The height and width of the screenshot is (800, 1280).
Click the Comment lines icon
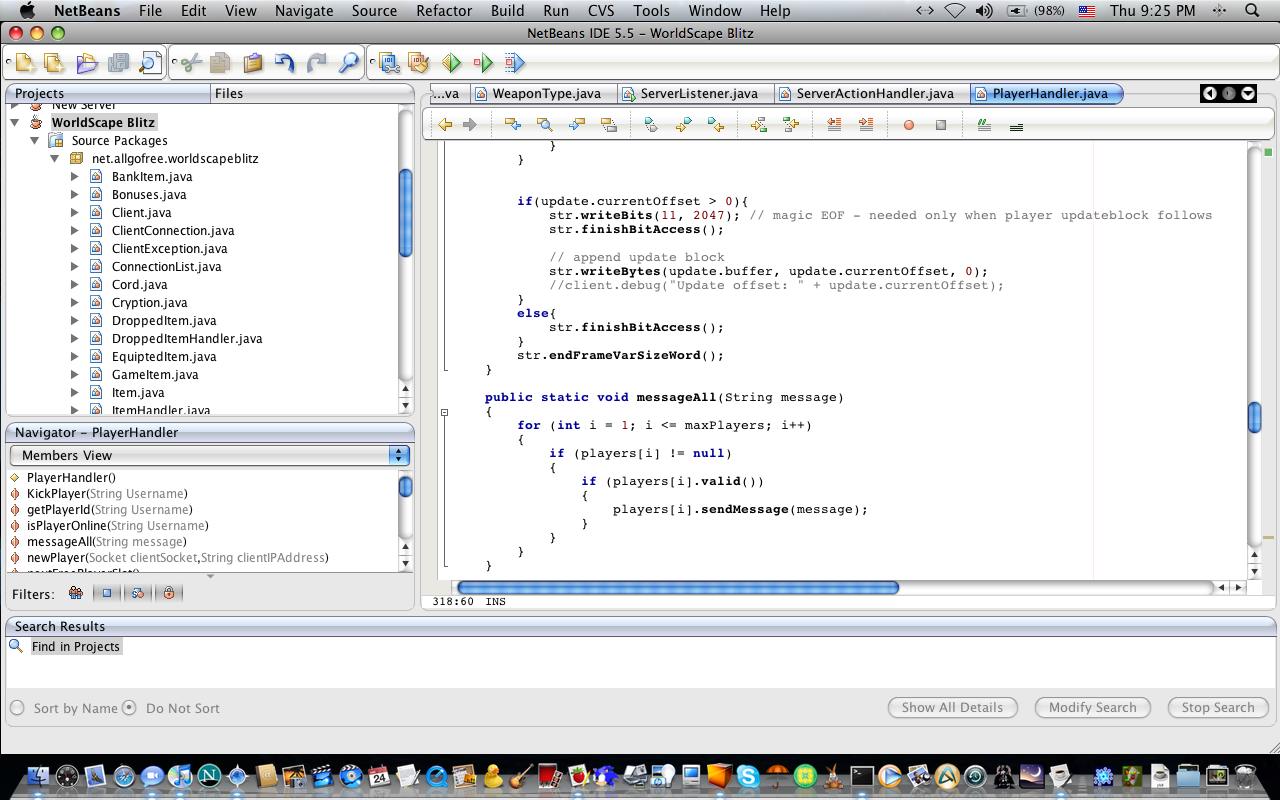[984, 125]
